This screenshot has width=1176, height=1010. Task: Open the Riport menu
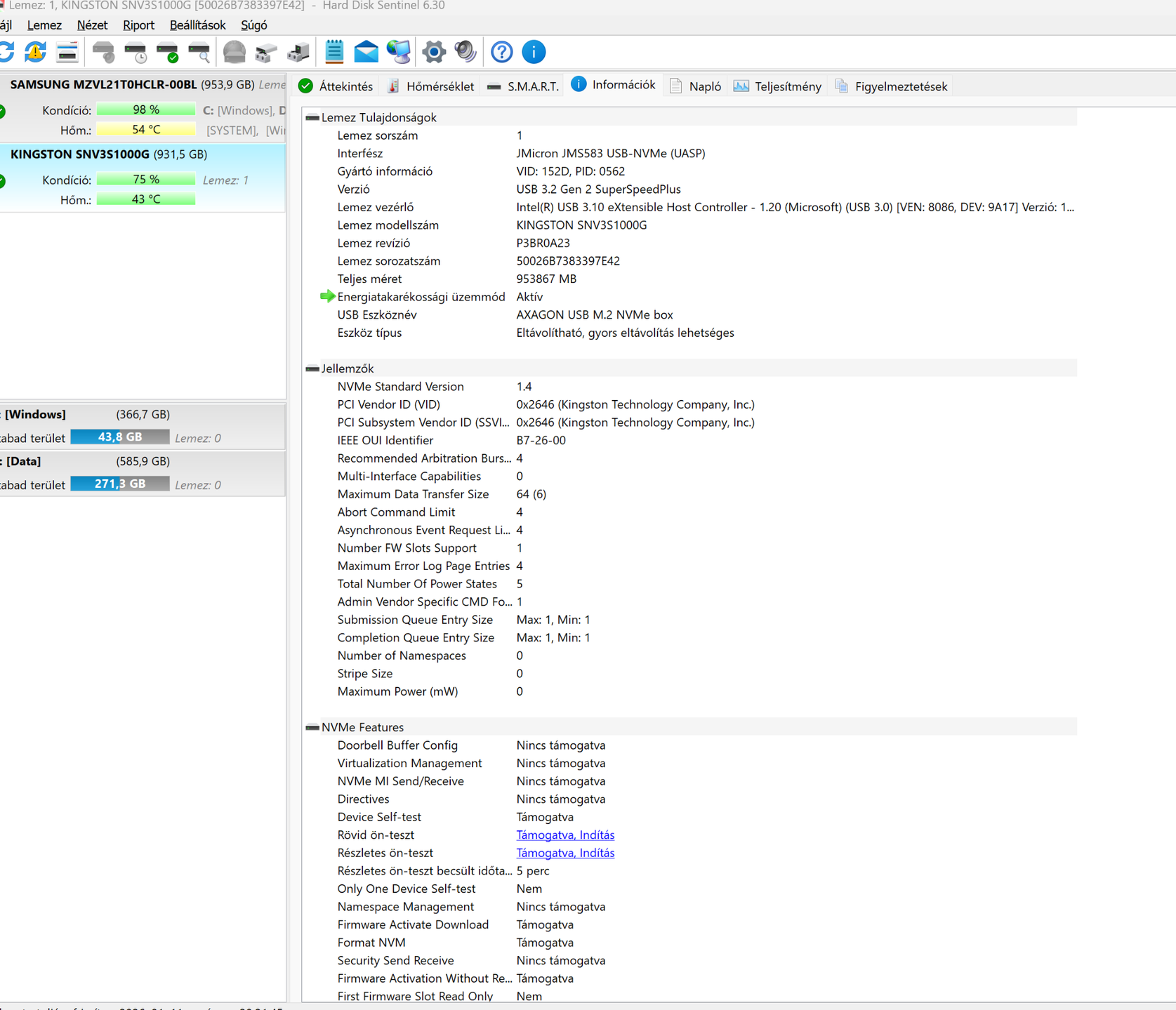pos(138,25)
